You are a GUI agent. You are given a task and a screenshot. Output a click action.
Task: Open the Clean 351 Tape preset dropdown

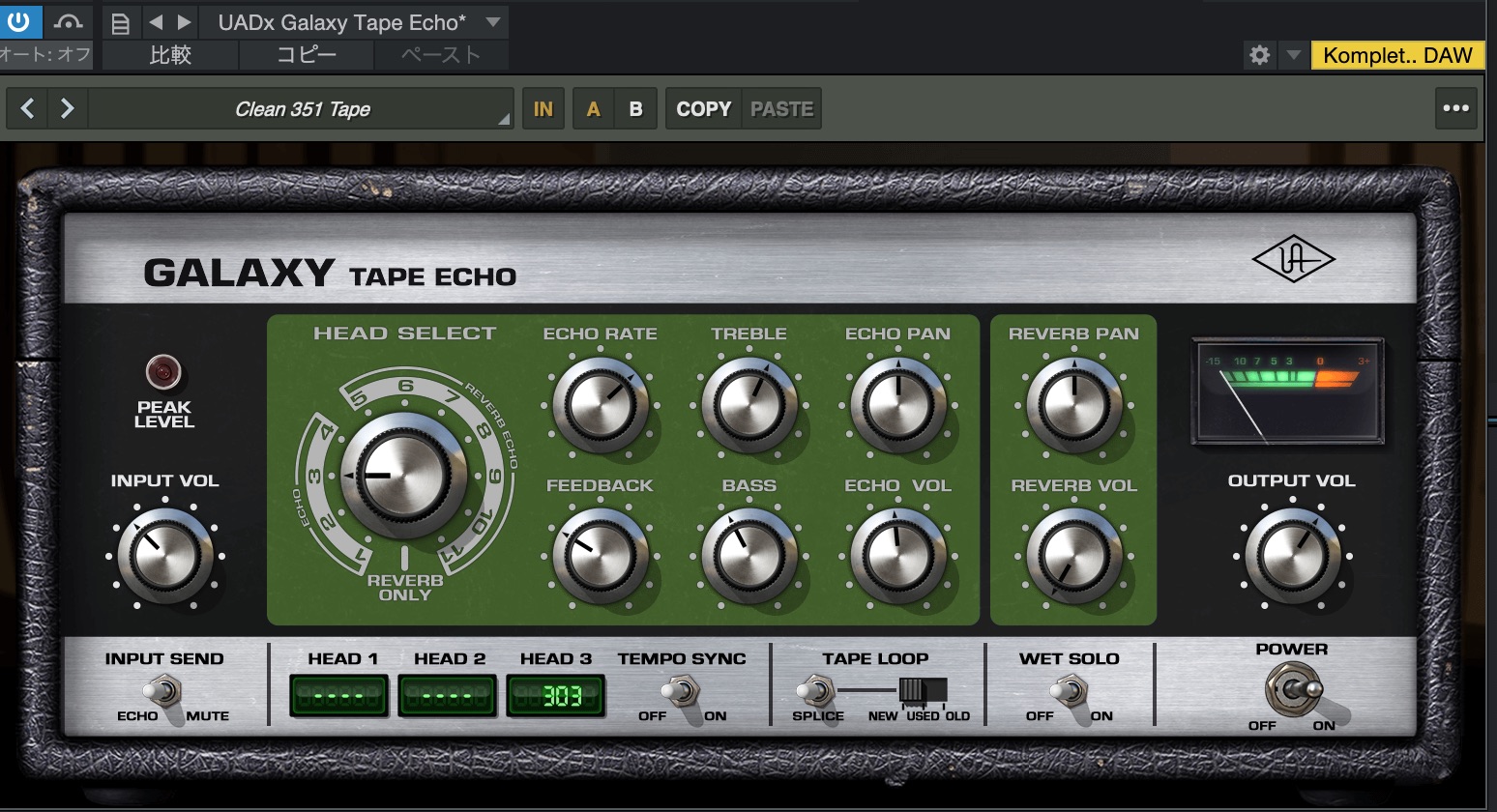[302, 109]
